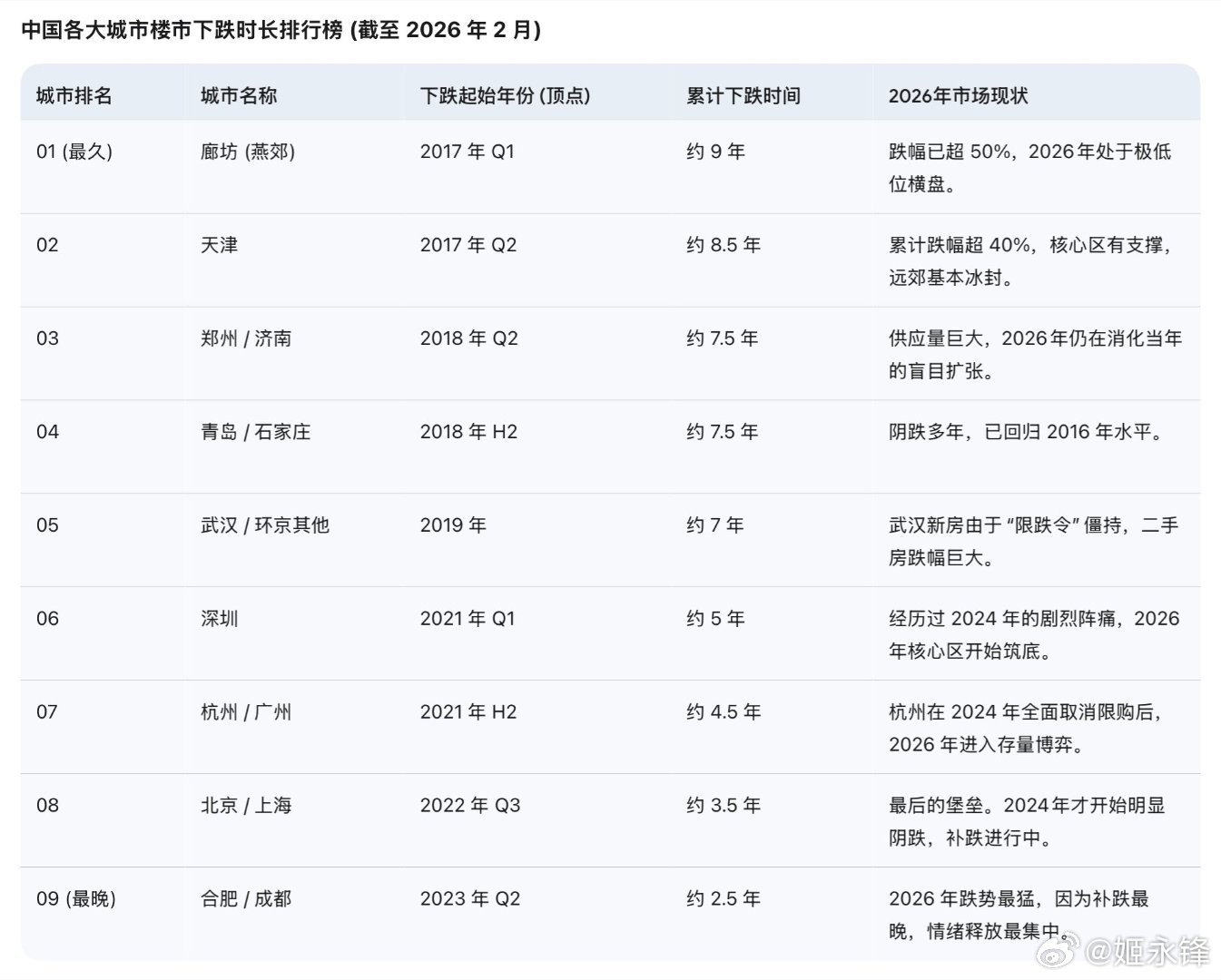This screenshot has height=980, width=1221.
Task: Click the 合肥 / 成都 entry
Action: (x=247, y=898)
